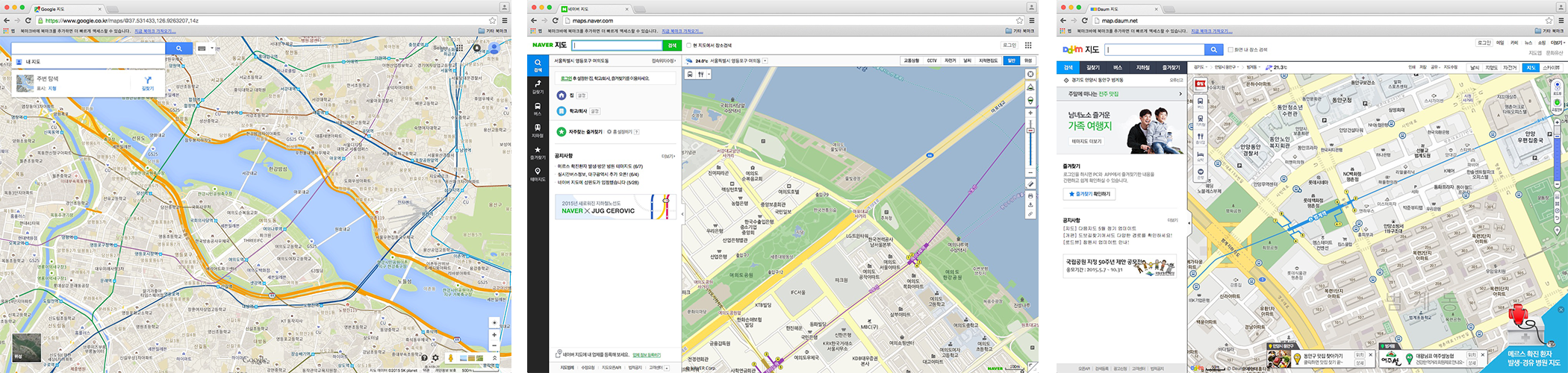
Task: Switch to 길찾기 tab in Daum Map
Action: pos(1092,67)
